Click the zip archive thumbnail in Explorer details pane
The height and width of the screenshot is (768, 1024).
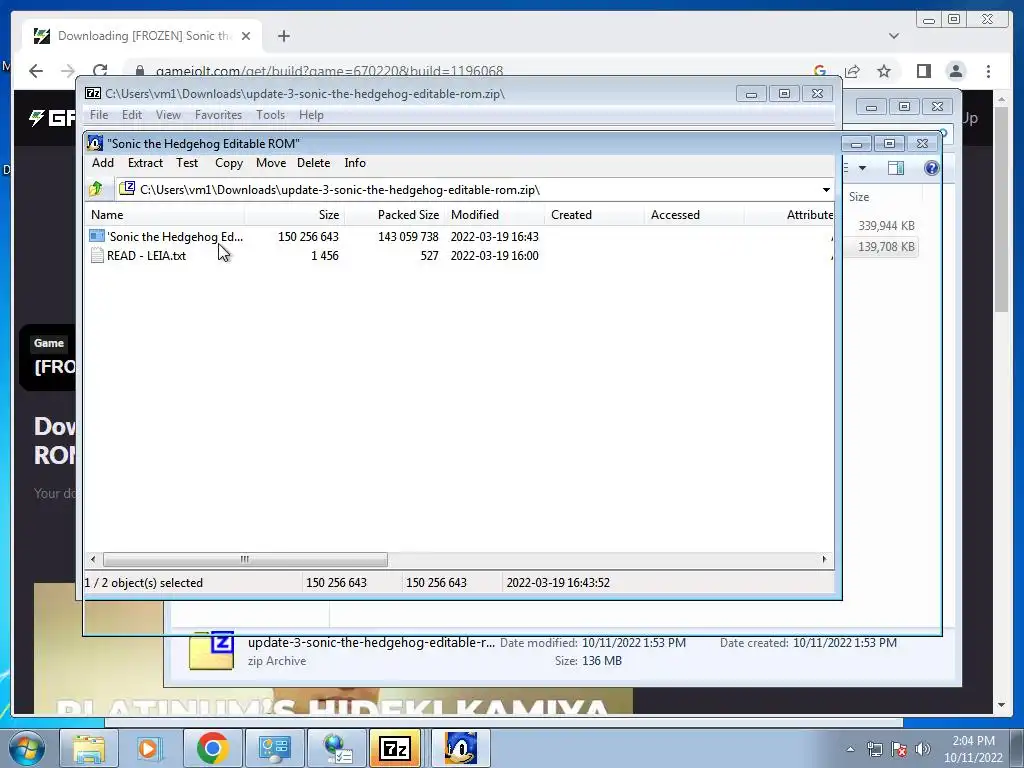coord(211,651)
